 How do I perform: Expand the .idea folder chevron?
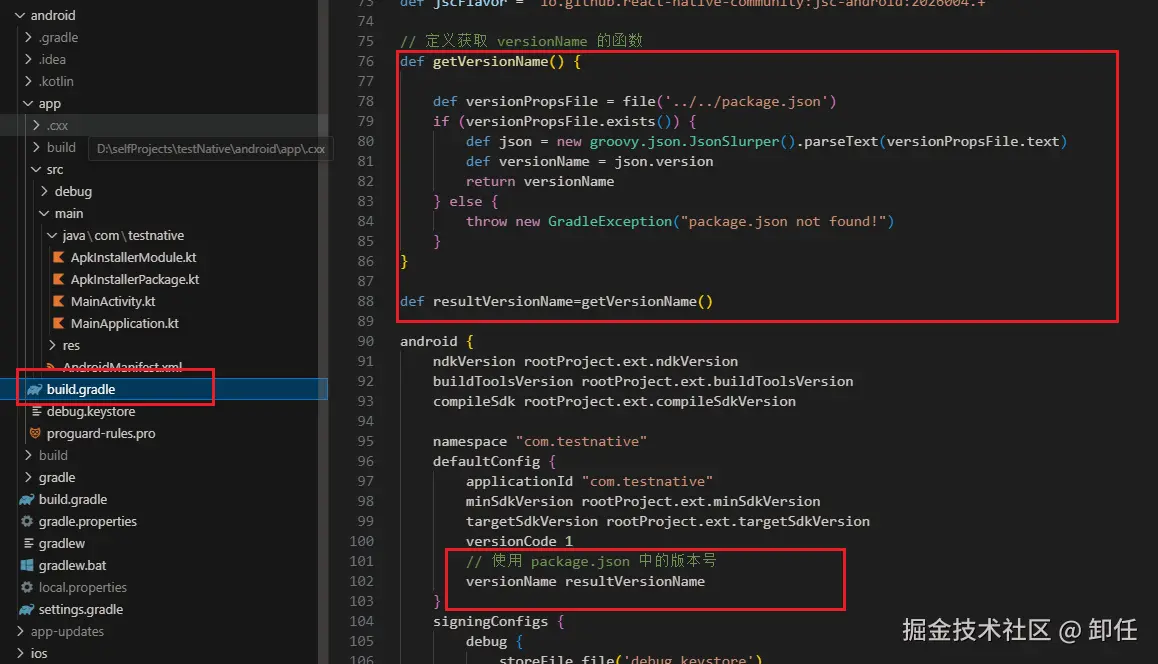(28, 59)
